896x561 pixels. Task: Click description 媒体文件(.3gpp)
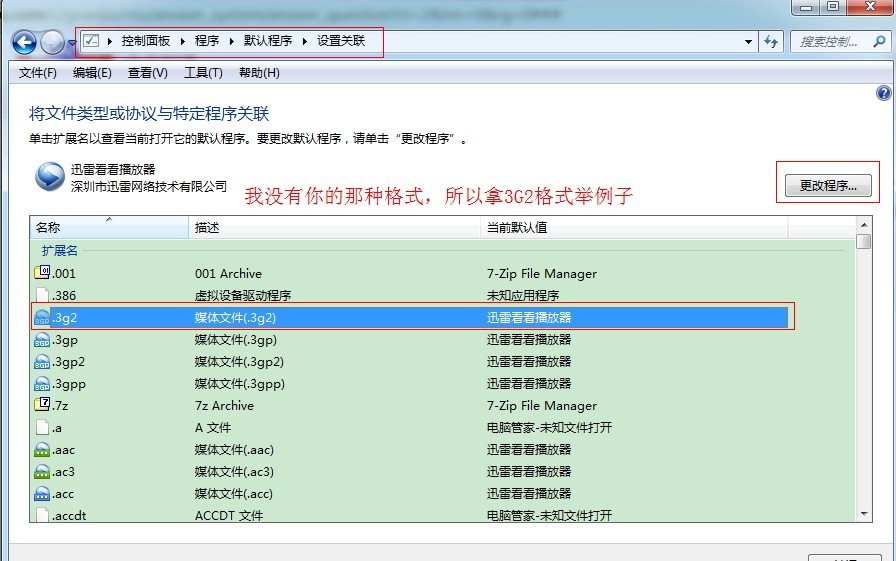click(239, 383)
